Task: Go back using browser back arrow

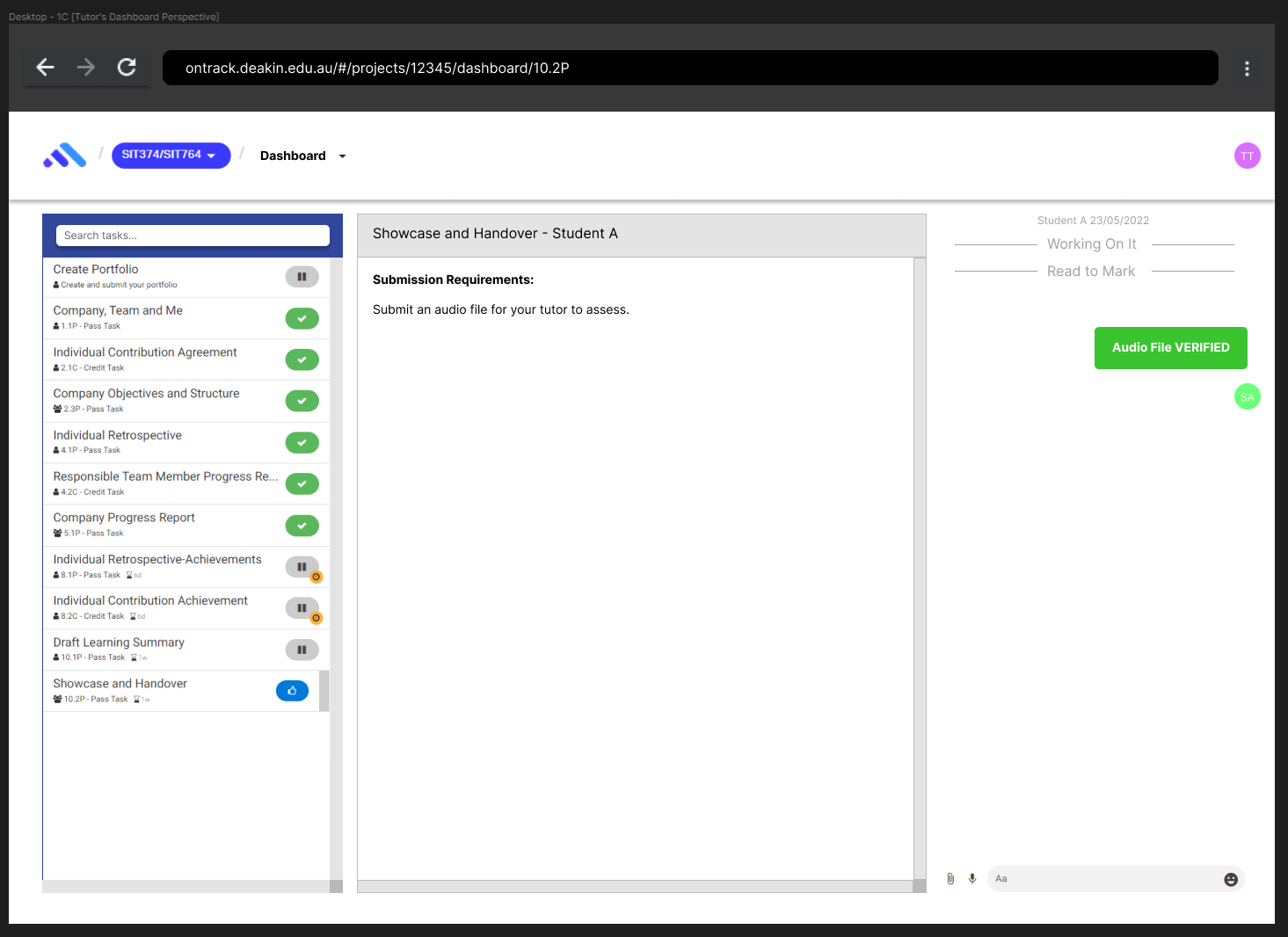Action: tap(46, 68)
